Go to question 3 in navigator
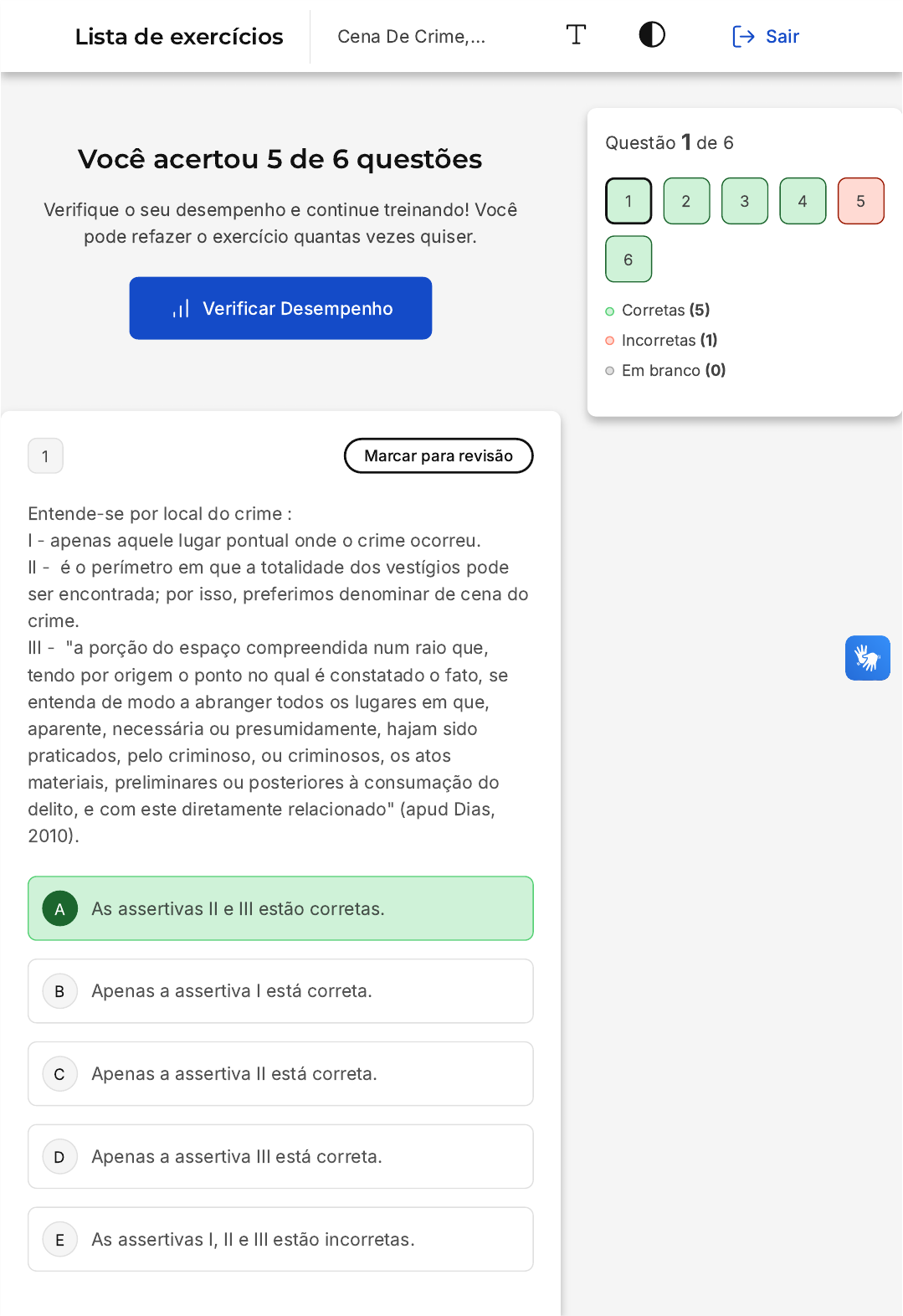The image size is (903, 1316). [x=745, y=201]
